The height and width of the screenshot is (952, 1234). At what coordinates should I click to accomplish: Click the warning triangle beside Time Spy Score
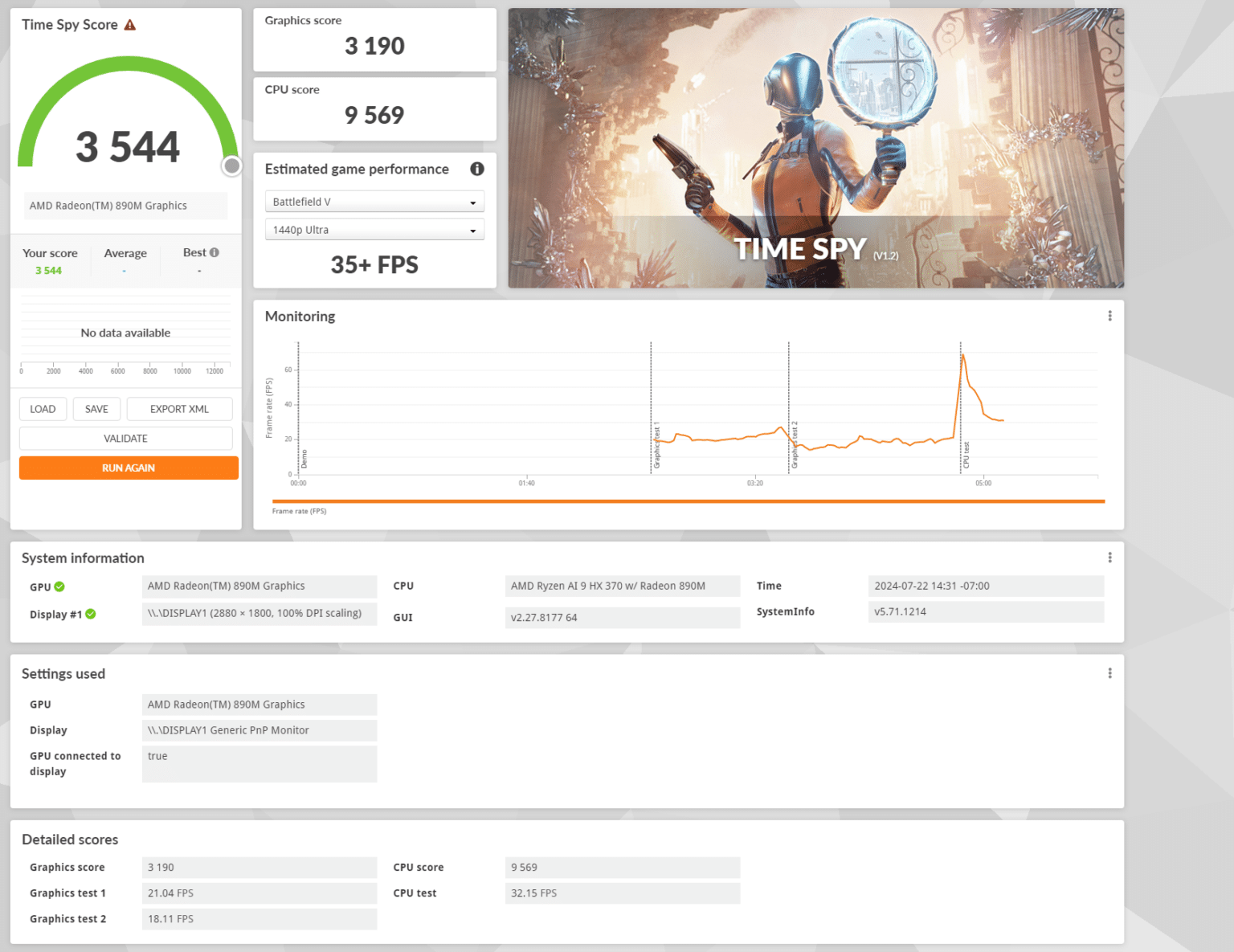tap(130, 25)
